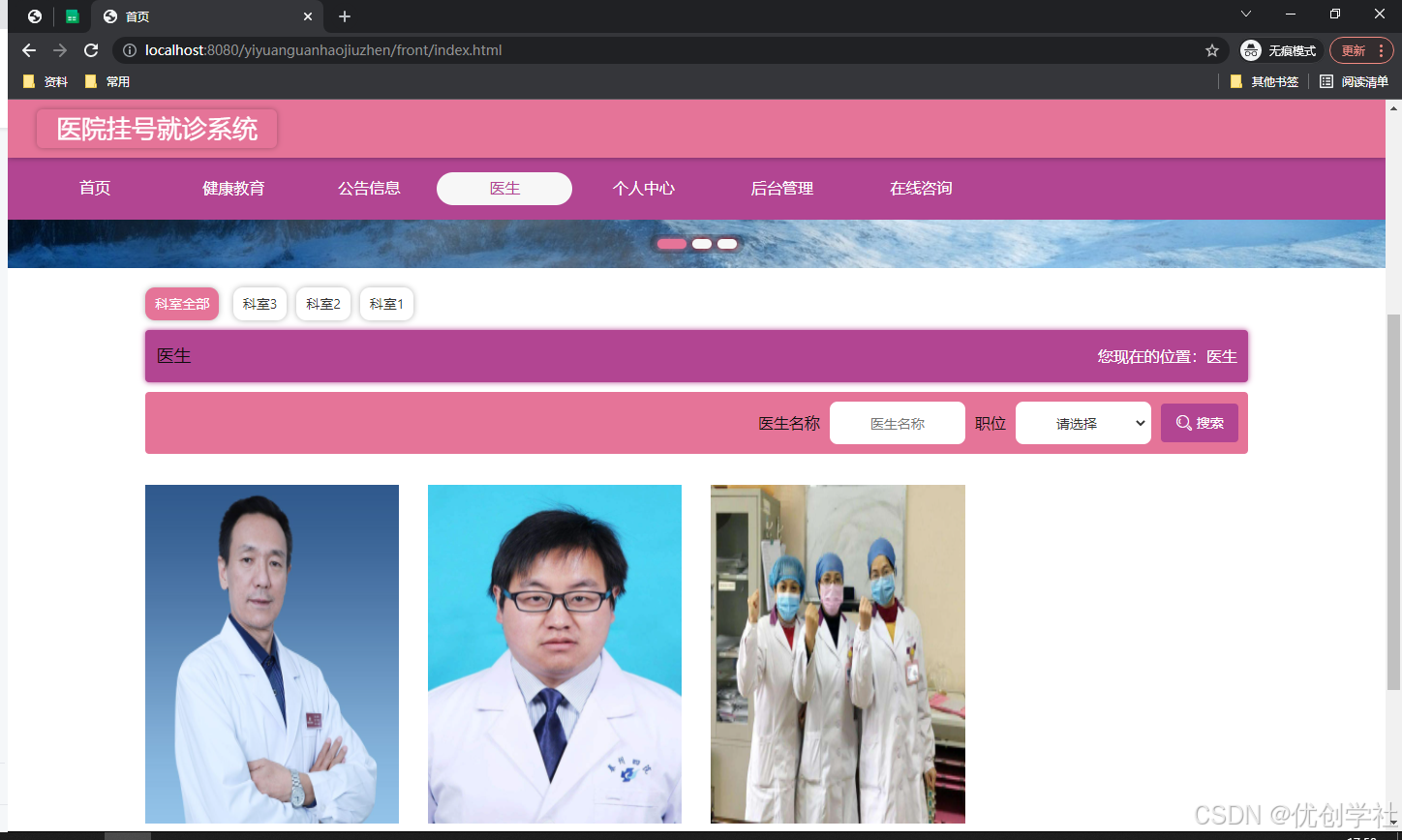The image size is (1402, 840).
Task: Click the browser forward arrow
Action: pos(60,50)
